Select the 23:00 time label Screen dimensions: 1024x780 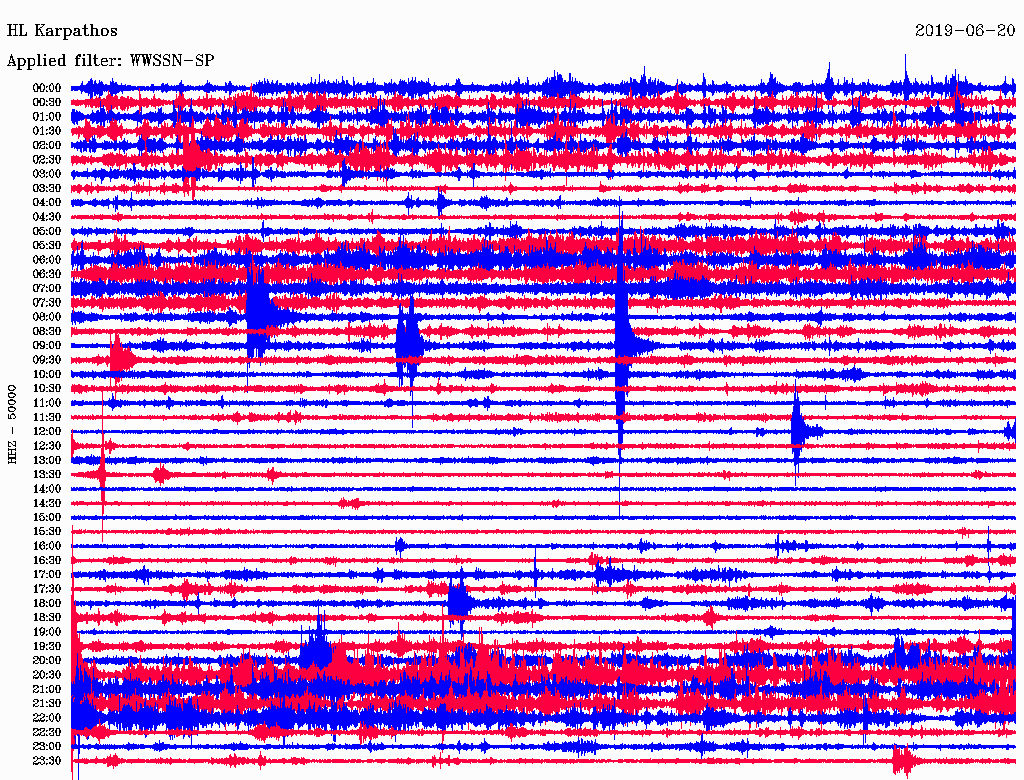[47, 747]
